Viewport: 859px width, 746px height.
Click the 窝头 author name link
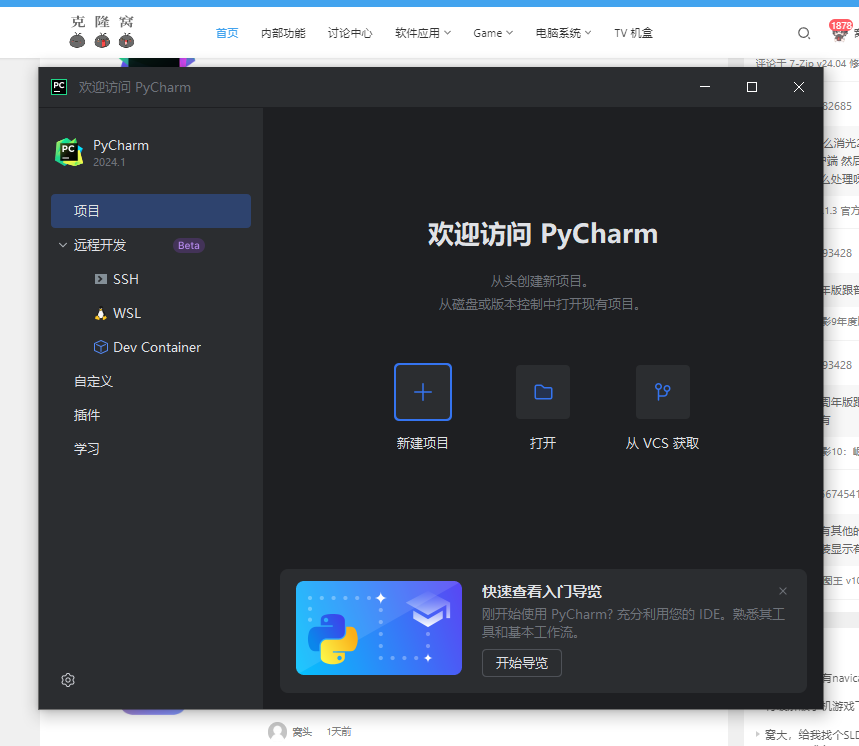tap(302, 732)
